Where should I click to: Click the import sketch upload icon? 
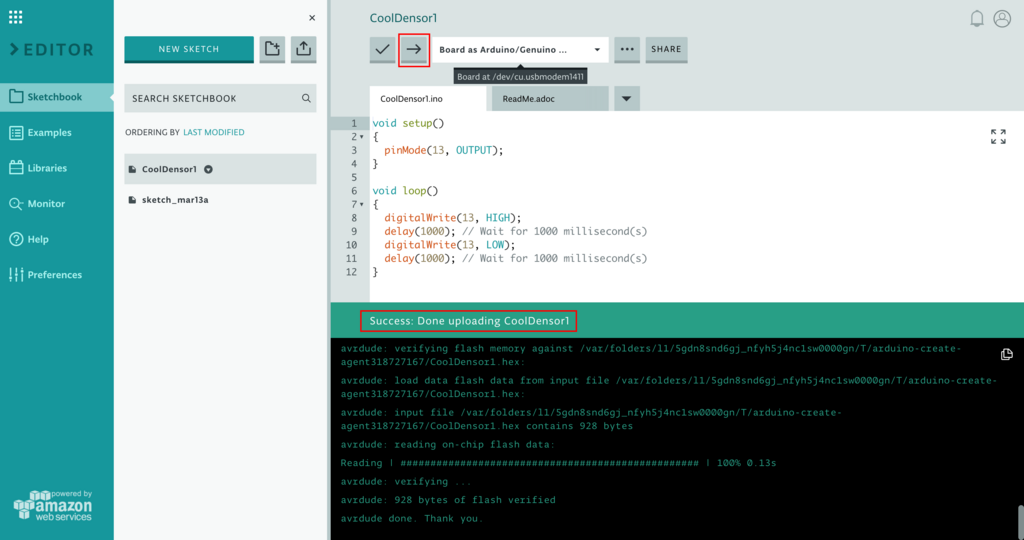pos(303,49)
